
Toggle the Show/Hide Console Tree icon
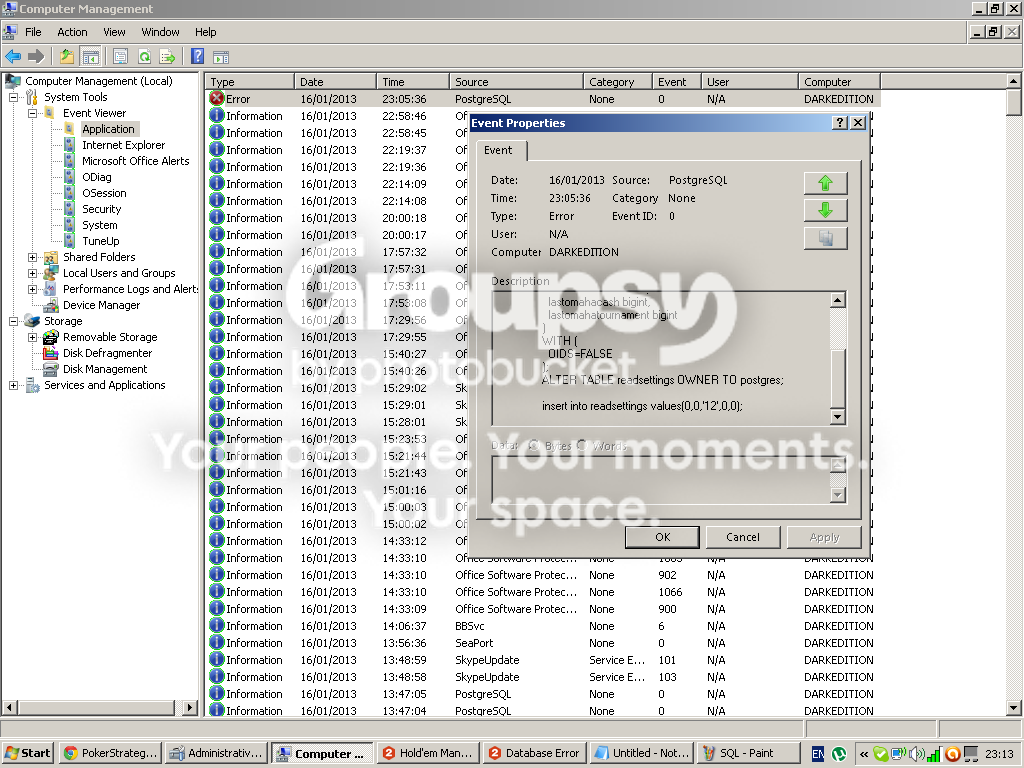click(90, 57)
